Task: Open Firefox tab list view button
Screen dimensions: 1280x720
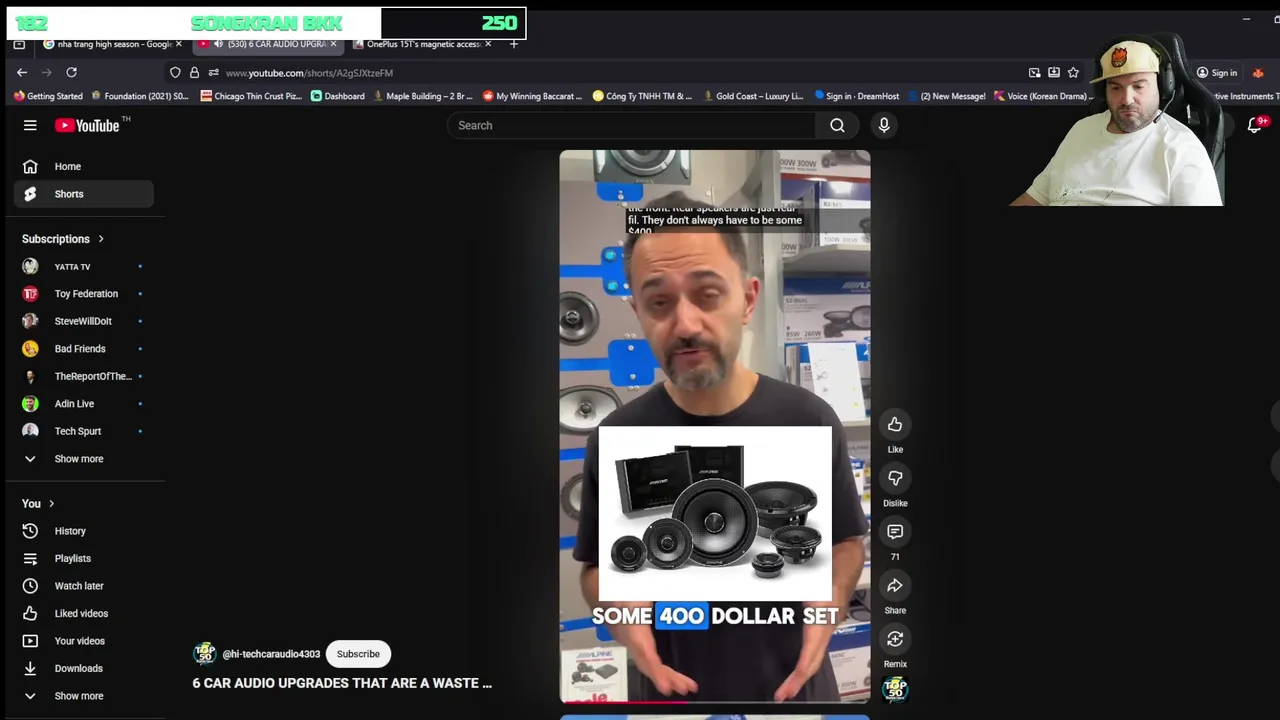Action: (19, 44)
